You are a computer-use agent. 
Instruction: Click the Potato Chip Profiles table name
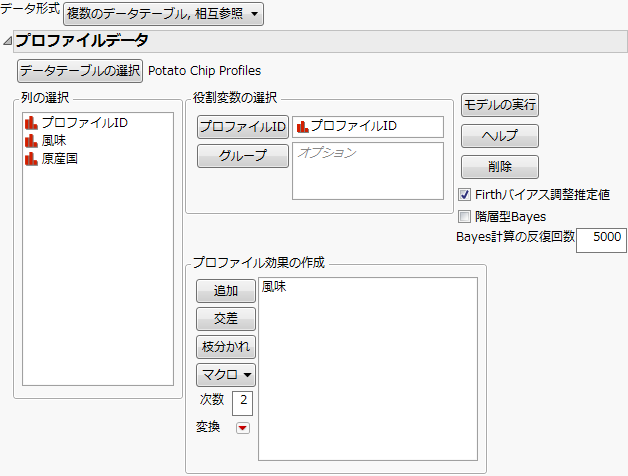coord(204,71)
